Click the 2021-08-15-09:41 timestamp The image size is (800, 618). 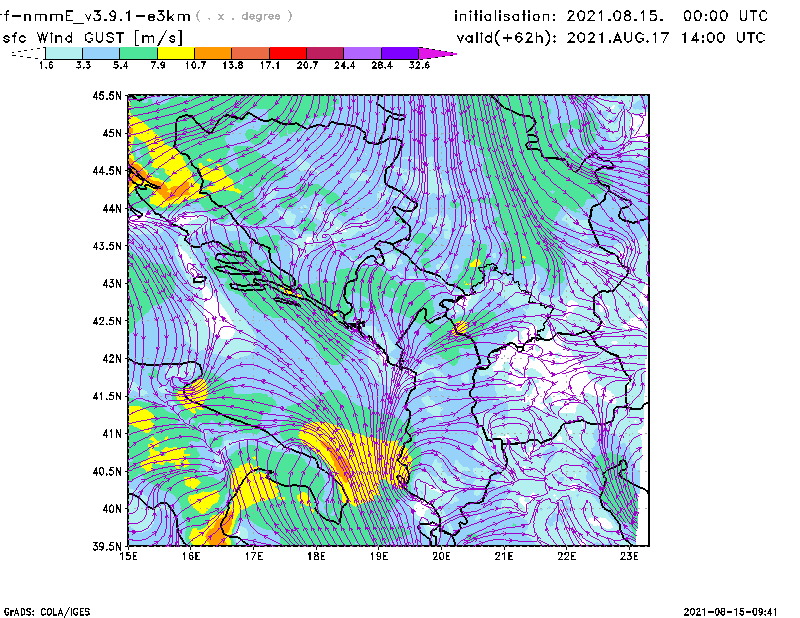click(730, 612)
